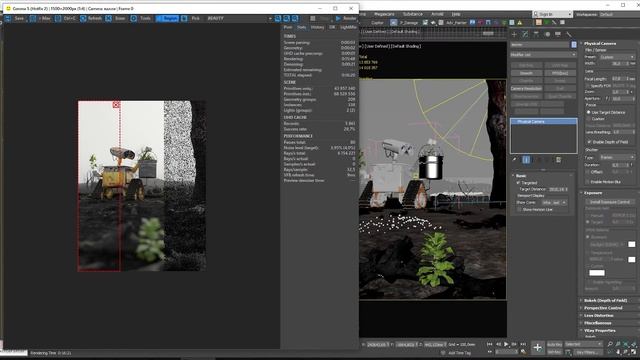
Task: Click Go to Start playback button
Action: (x=489, y=344)
